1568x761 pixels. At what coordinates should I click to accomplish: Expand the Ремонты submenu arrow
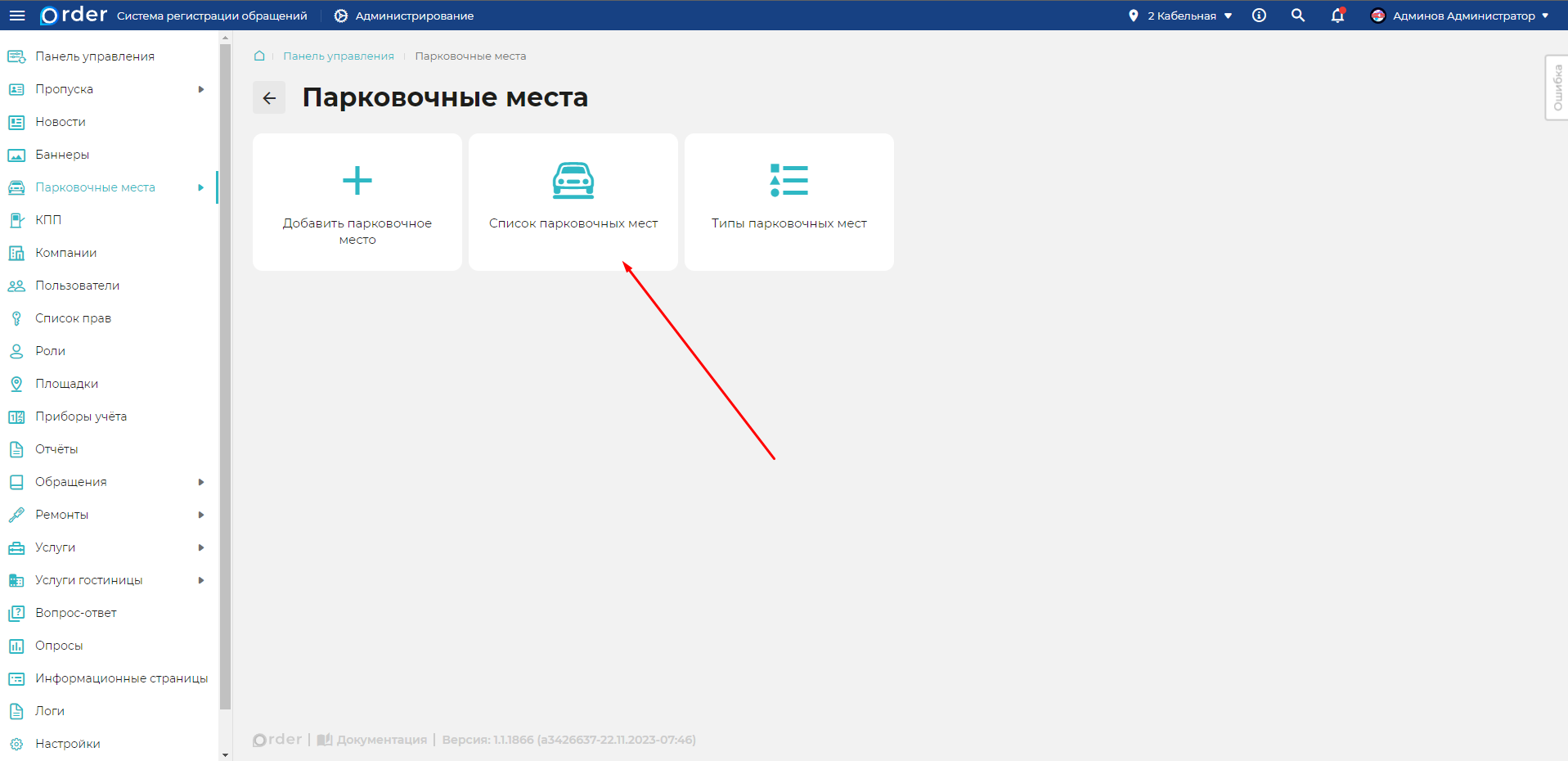201,515
